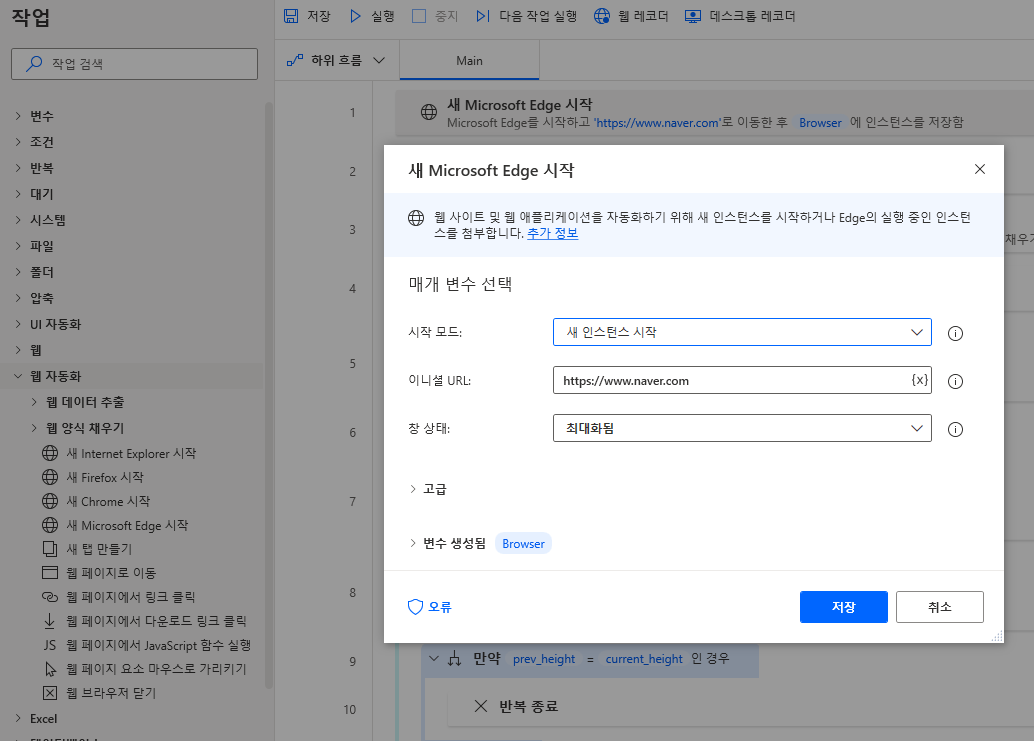
Task: Click the shield 오류 icon in dialog
Action: pyautogui.click(x=415, y=607)
